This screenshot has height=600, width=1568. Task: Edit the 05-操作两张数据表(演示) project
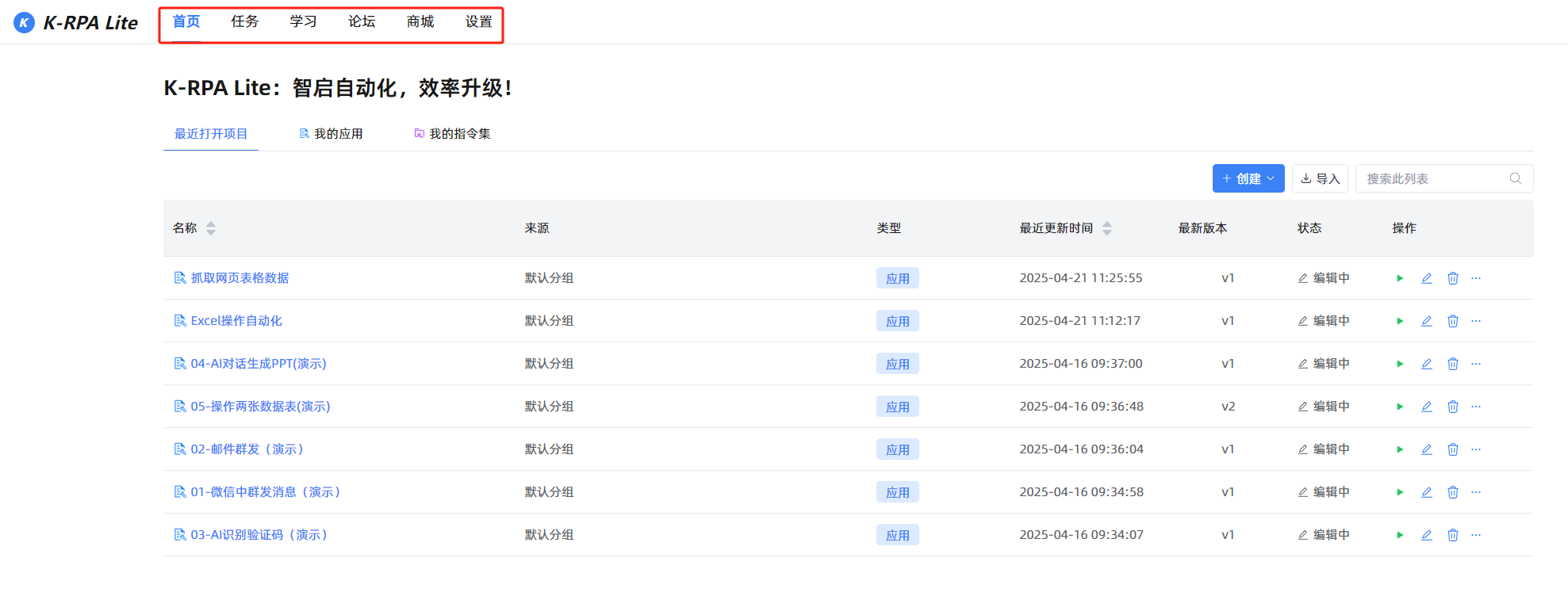coord(1426,407)
